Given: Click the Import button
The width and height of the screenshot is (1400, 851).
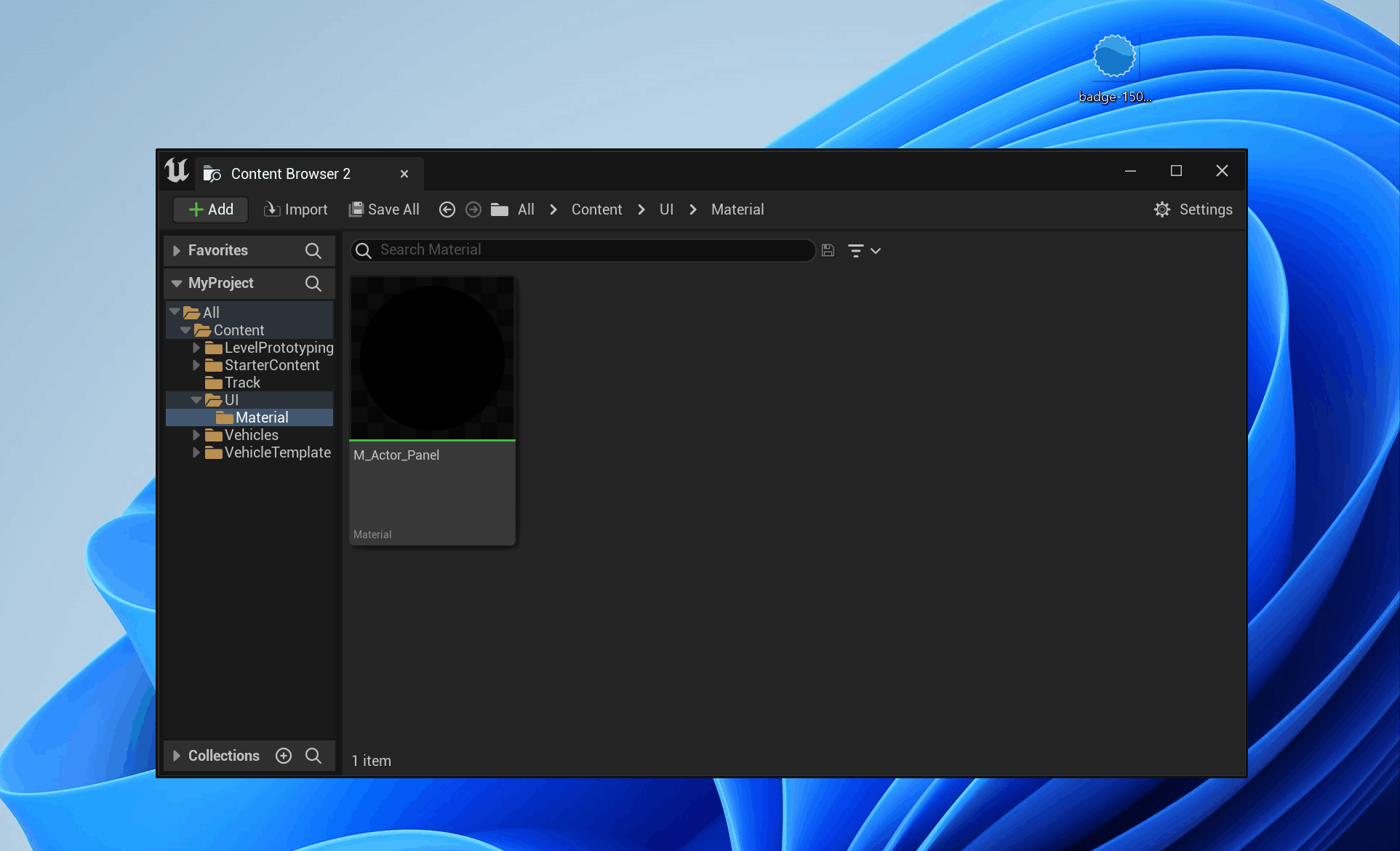Looking at the screenshot, I should [296, 209].
